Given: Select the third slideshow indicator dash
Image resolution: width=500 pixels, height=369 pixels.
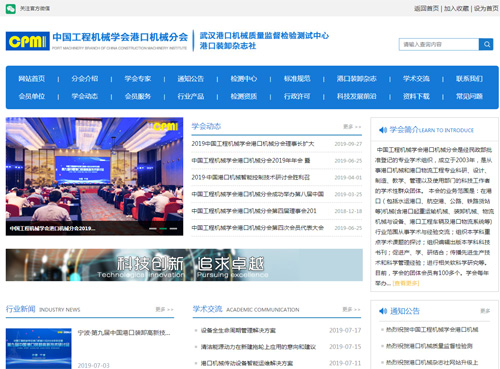Looking at the screenshot, I should (173, 229).
